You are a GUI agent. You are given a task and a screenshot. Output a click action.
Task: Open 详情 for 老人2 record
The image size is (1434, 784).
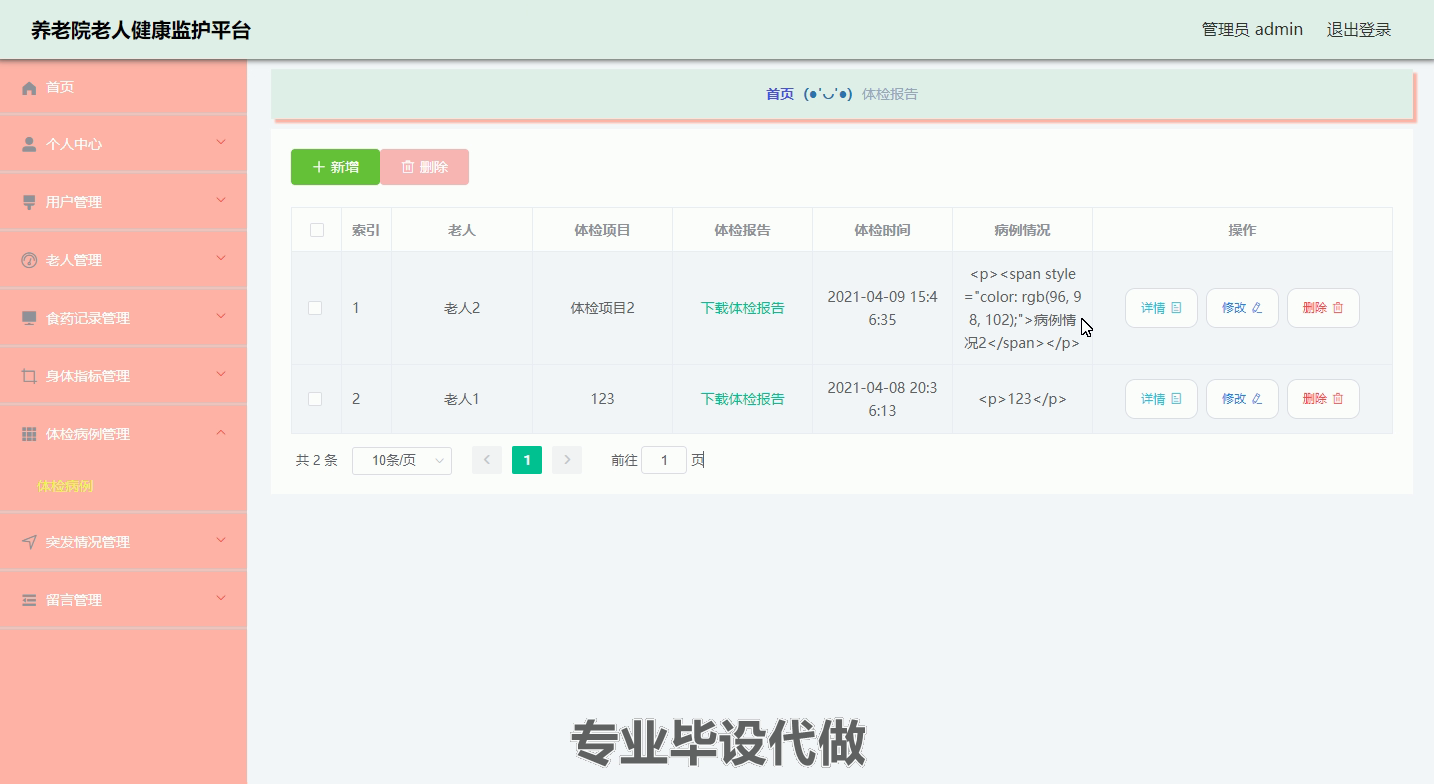(x=1161, y=308)
